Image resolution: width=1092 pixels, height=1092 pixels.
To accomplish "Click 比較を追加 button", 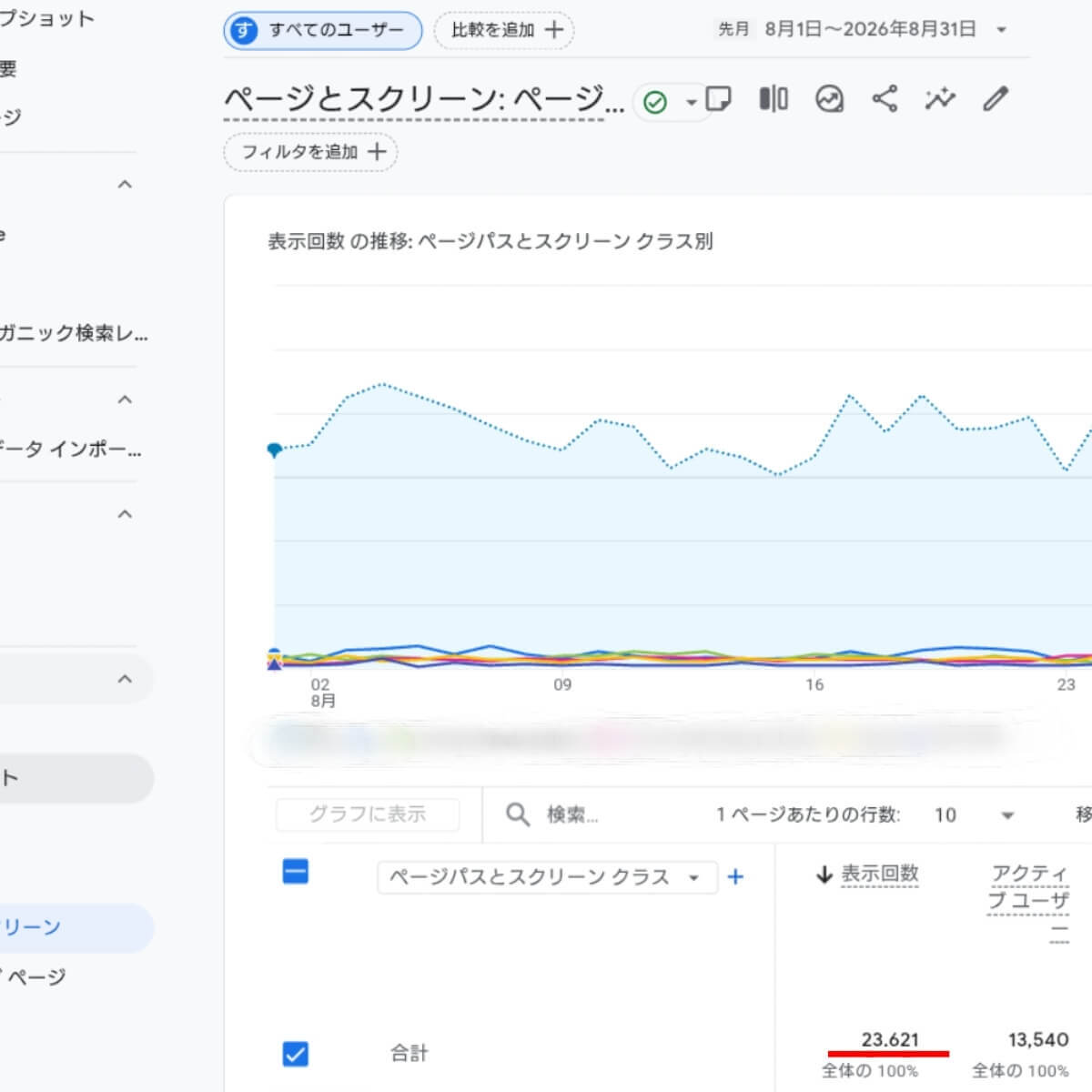I will (x=504, y=30).
